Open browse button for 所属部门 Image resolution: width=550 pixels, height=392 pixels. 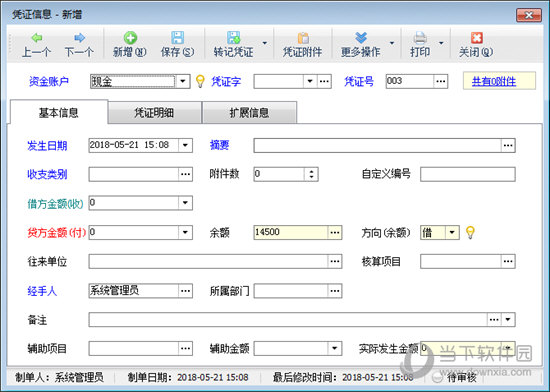tap(335, 291)
